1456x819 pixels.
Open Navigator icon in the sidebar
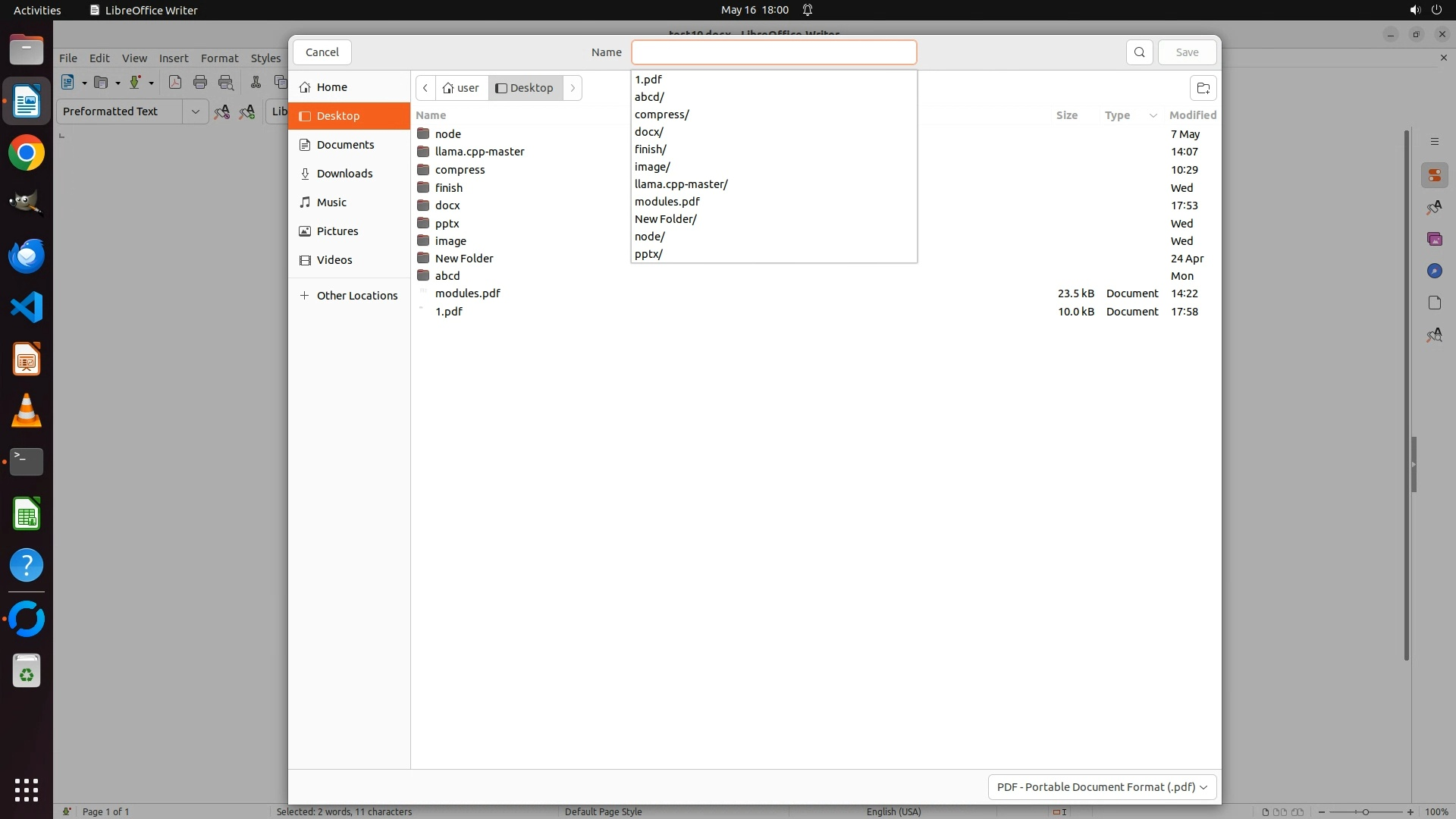pos(1434,271)
